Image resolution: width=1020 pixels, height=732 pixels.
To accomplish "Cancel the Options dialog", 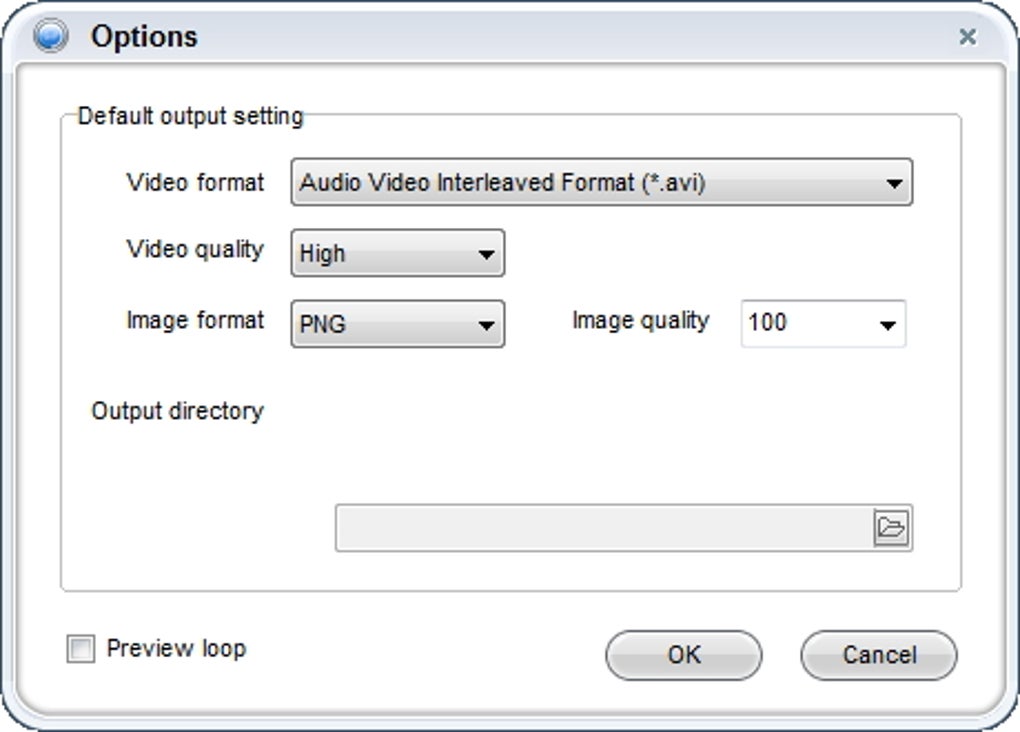I will pos(879,655).
